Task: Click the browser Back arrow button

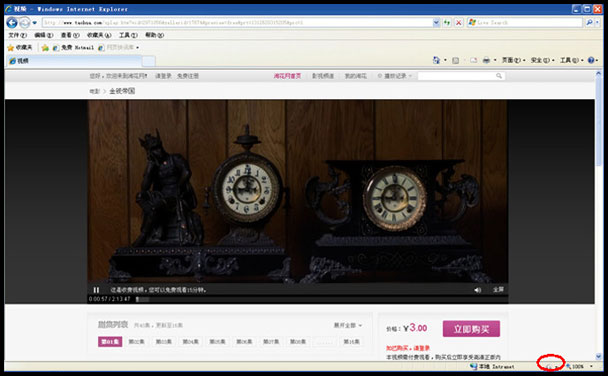Action: pos(12,23)
